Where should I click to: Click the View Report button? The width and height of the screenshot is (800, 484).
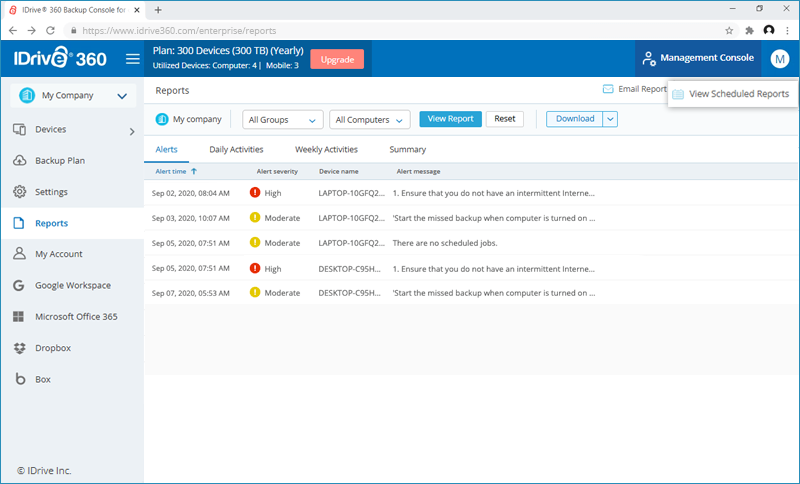(x=450, y=119)
